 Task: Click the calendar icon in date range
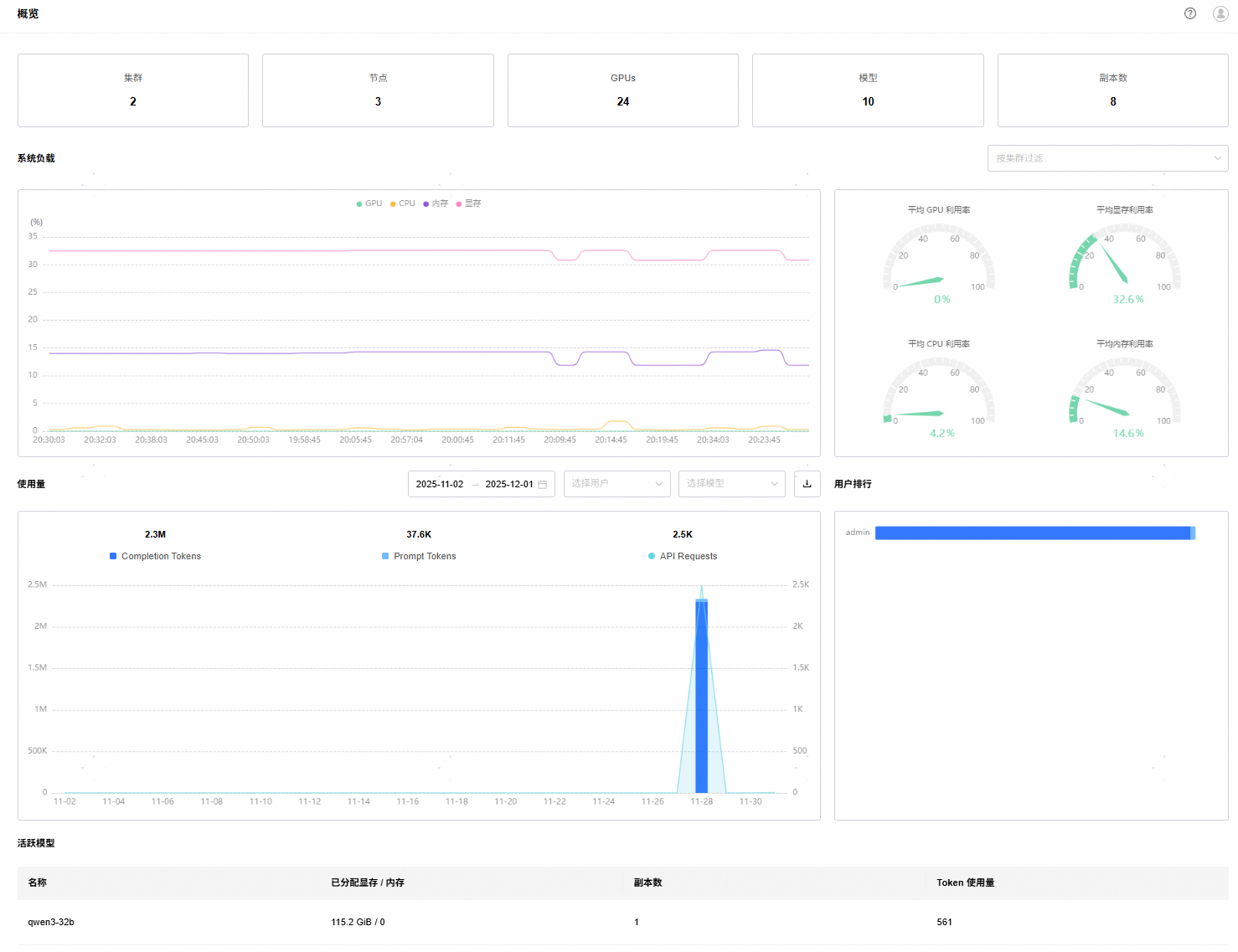(x=543, y=485)
